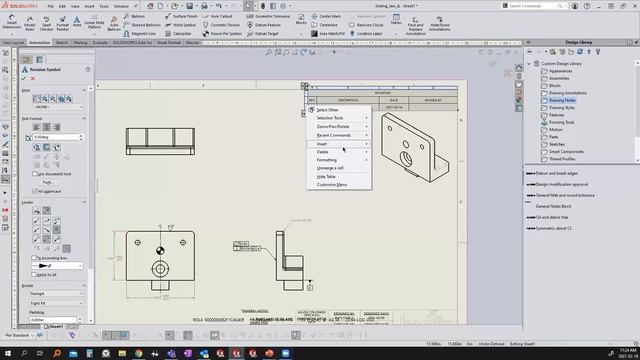Image resolution: width=640 pixels, height=360 pixels.
Task: Select Drawing Notes library folder
Action: pyautogui.click(x=562, y=100)
